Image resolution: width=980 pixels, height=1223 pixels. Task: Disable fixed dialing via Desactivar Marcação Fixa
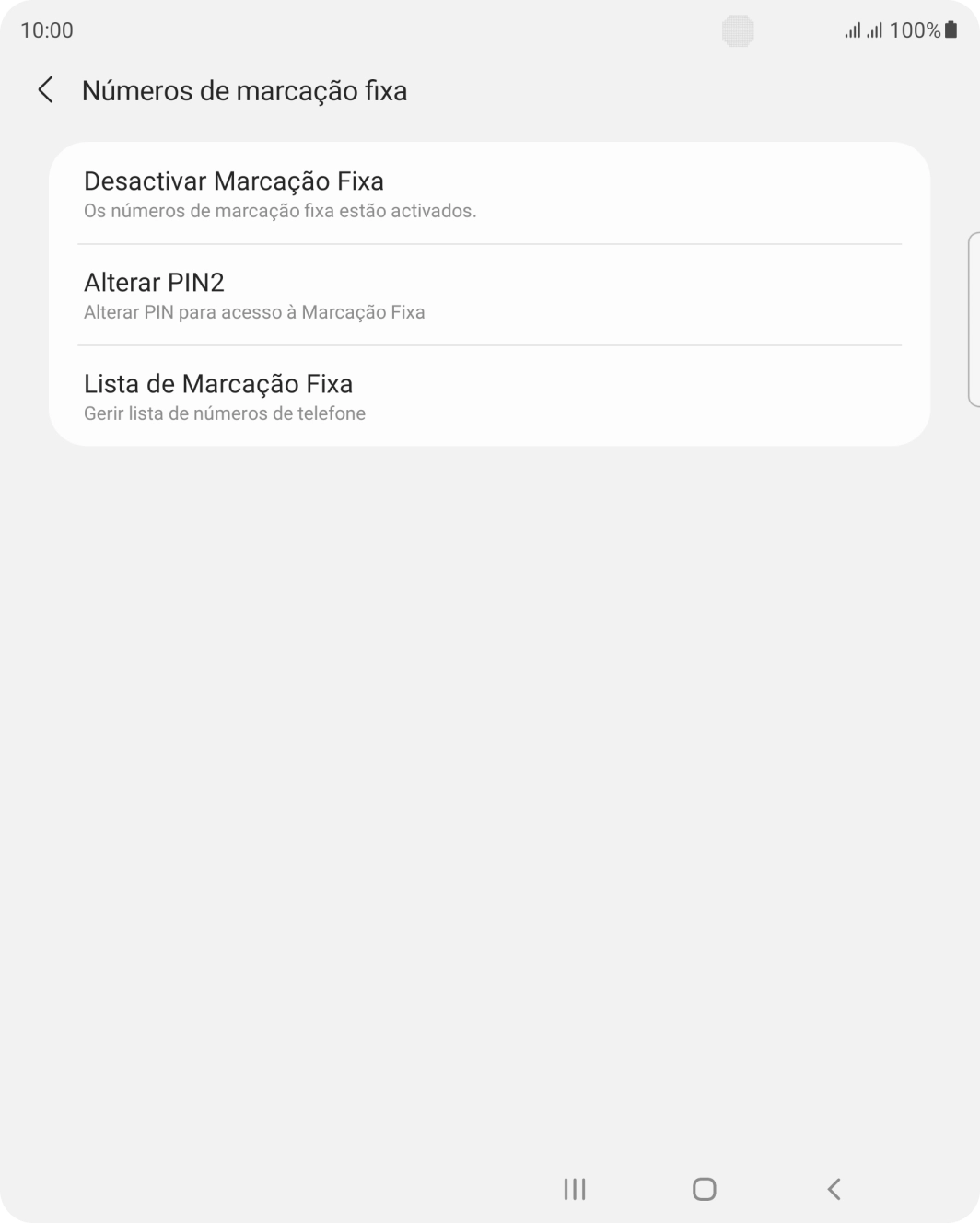click(489, 193)
